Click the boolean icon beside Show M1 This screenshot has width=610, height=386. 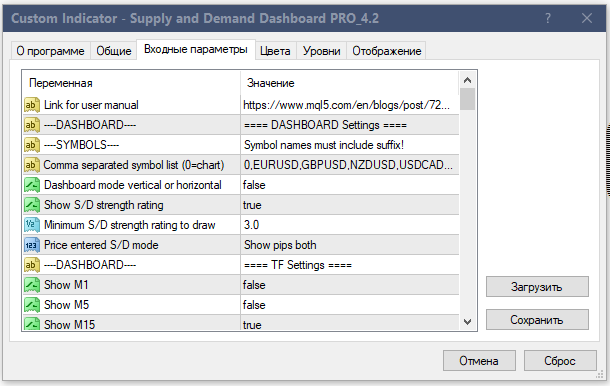pyautogui.click(x=32, y=285)
